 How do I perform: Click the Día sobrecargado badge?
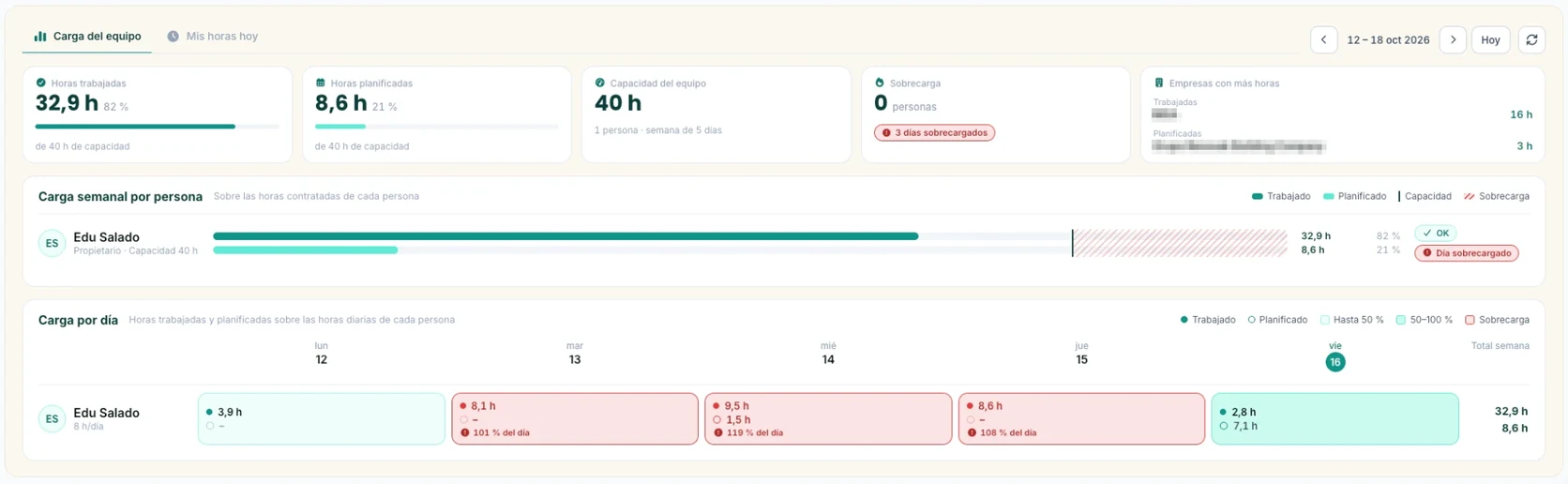pos(1467,253)
